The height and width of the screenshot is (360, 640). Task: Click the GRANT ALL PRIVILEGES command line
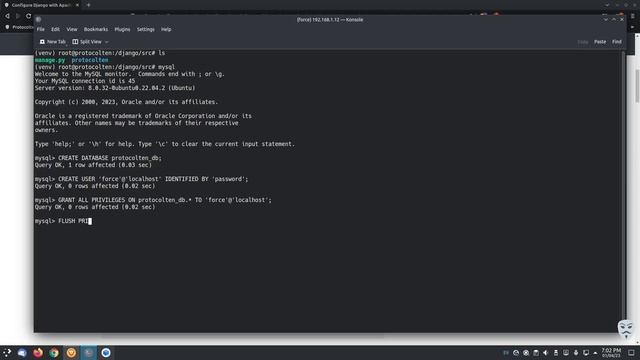click(x=153, y=200)
